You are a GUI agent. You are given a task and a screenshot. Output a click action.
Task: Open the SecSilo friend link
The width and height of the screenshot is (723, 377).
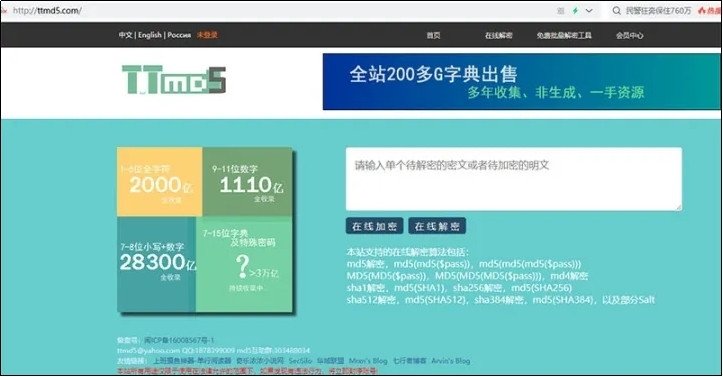pos(300,361)
